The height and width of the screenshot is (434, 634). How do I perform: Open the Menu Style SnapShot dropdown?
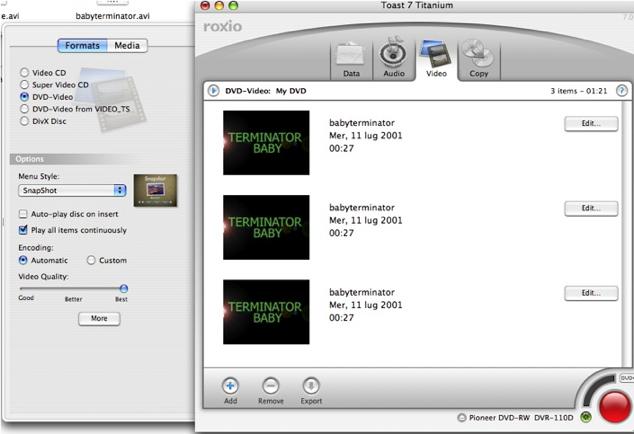(72, 190)
